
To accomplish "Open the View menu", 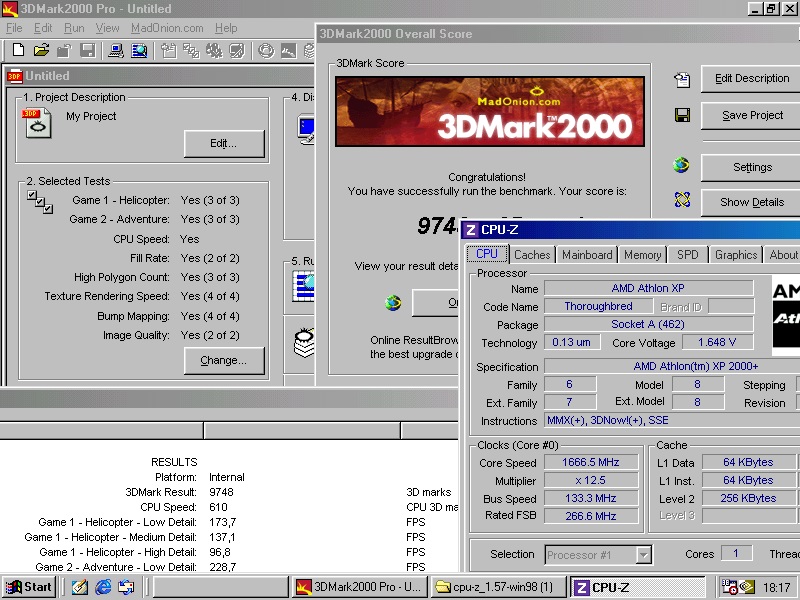I will (x=107, y=28).
